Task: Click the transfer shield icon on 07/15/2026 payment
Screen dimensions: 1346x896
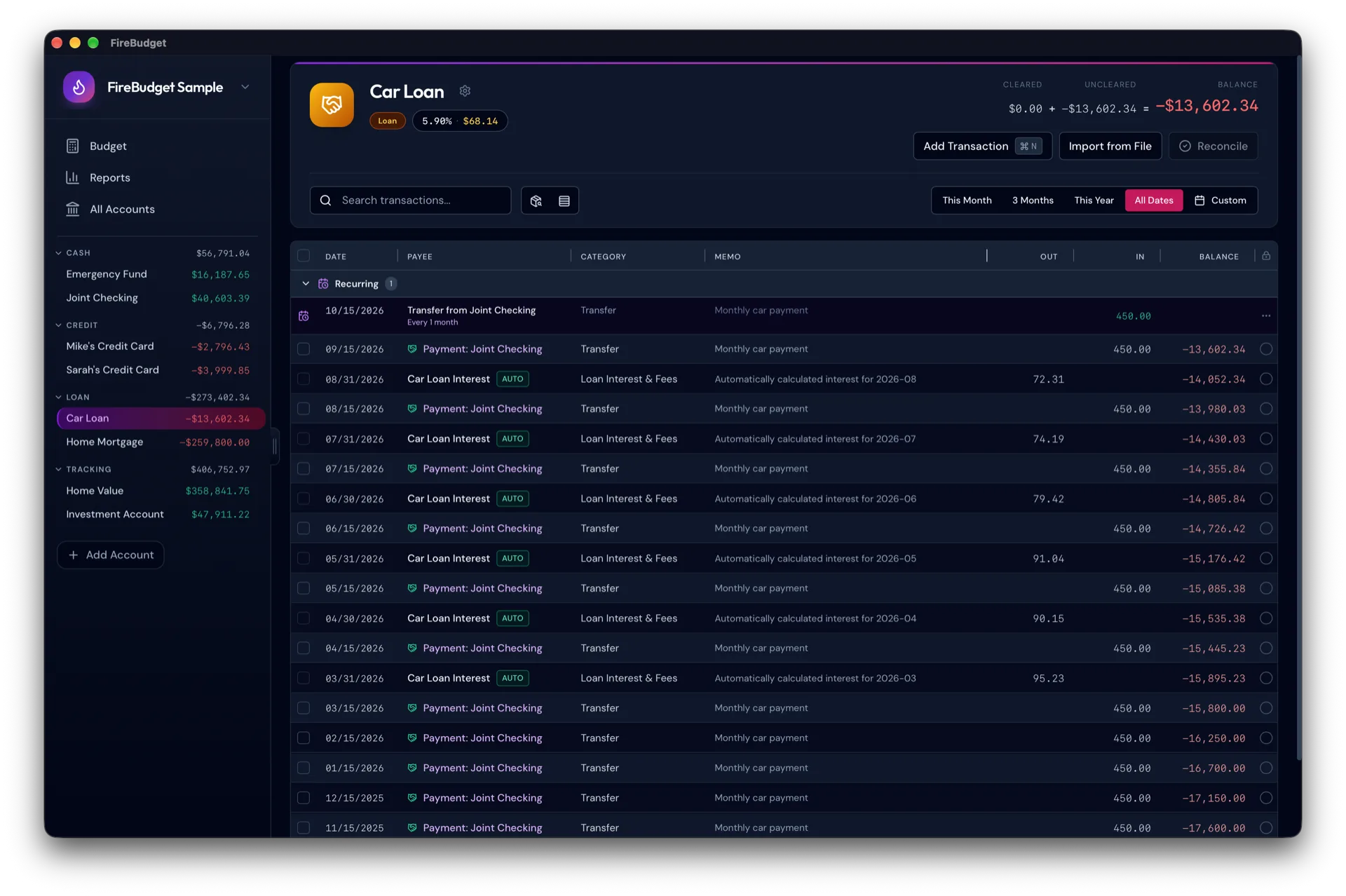Action: click(412, 468)
